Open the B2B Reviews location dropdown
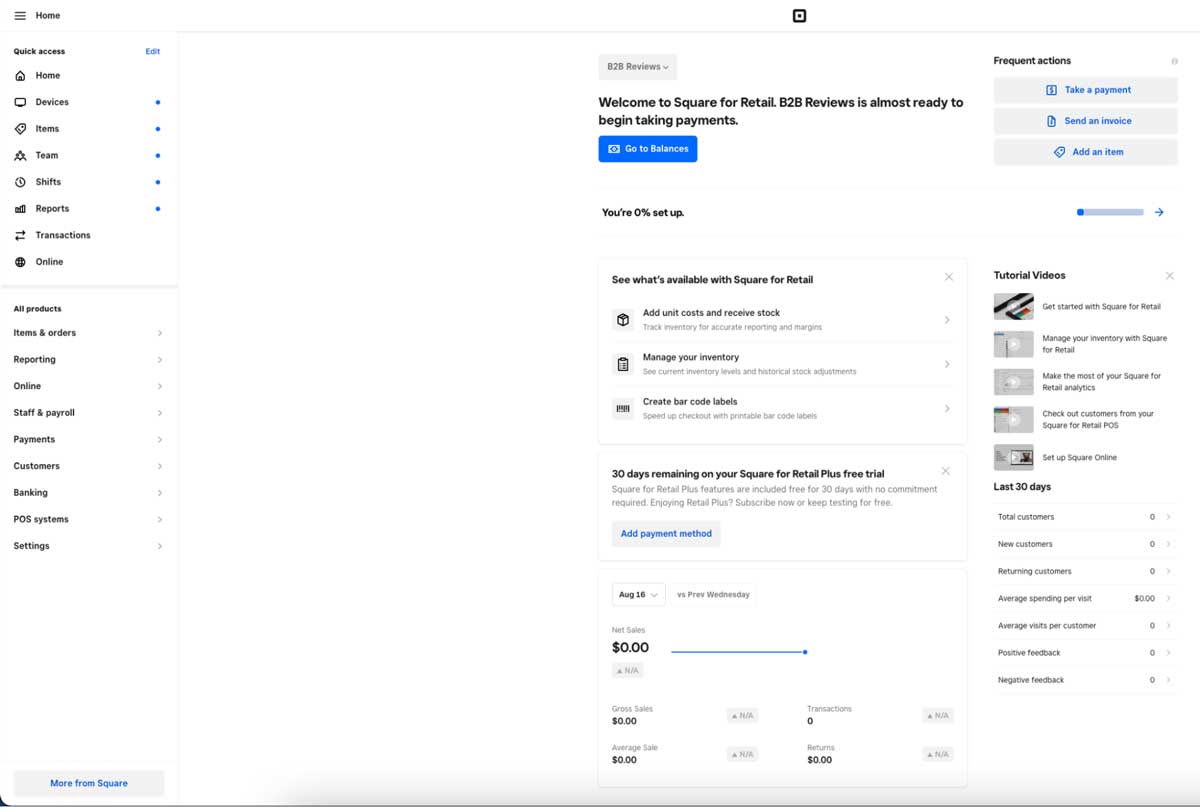Viewport: 1200px width, 807px height. click(x=637, y=66)
